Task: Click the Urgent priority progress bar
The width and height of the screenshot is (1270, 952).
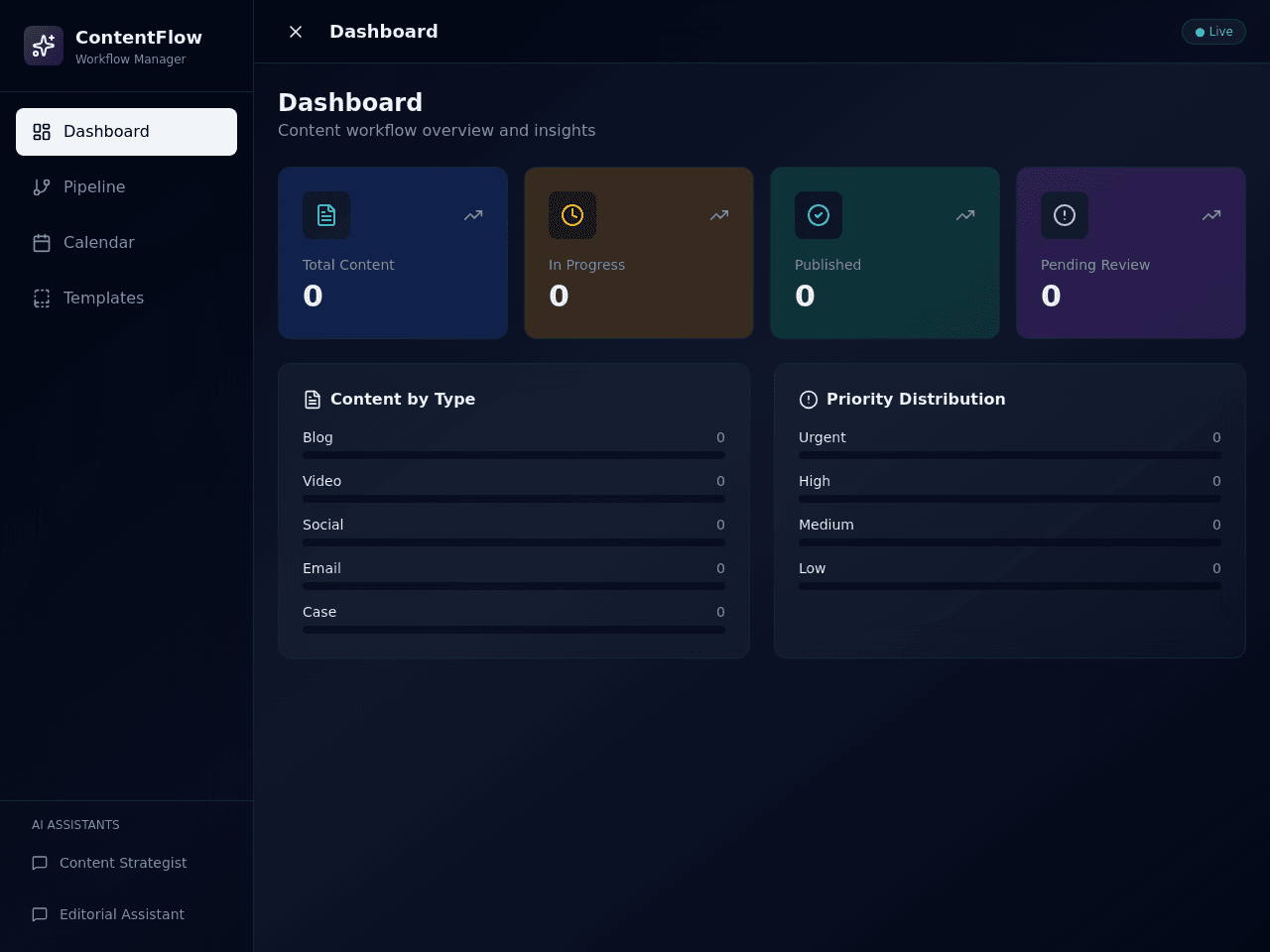Action: click(1010, 455)
